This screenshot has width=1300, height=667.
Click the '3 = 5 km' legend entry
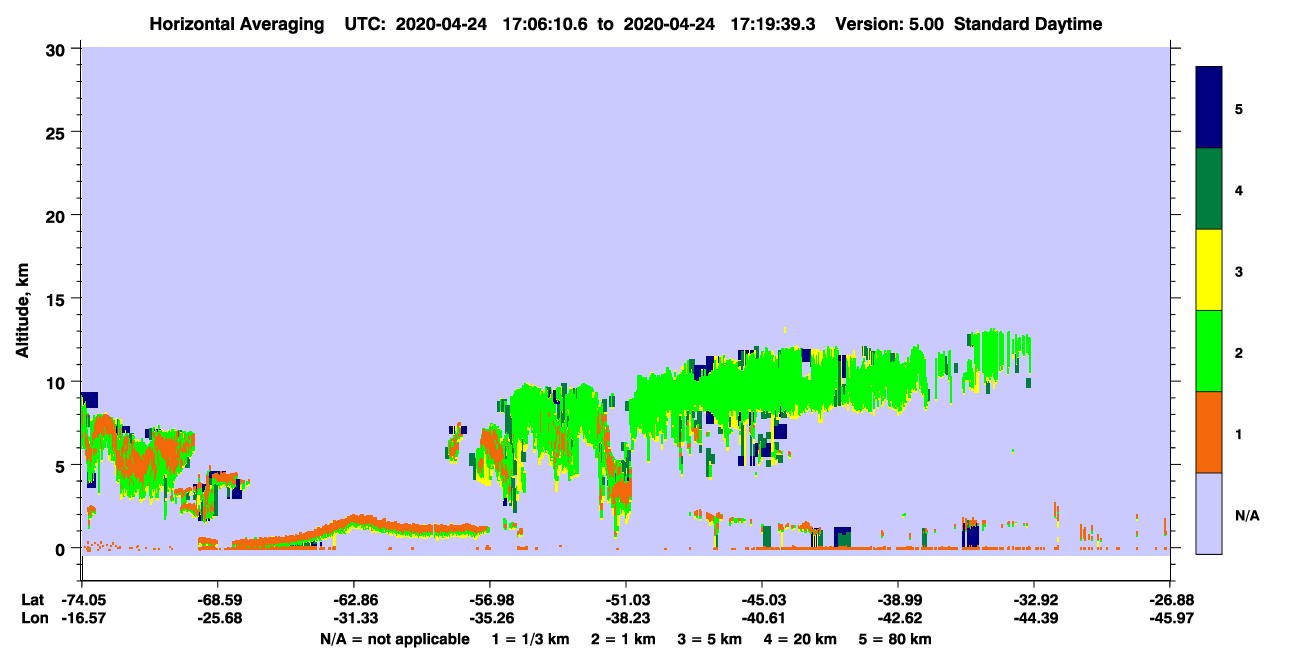(x=709, y=639)
